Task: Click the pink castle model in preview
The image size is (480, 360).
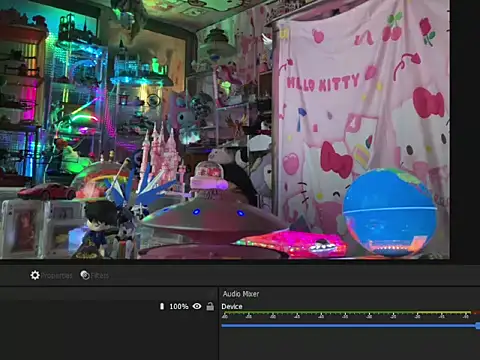Action: [x=163, y=157]
